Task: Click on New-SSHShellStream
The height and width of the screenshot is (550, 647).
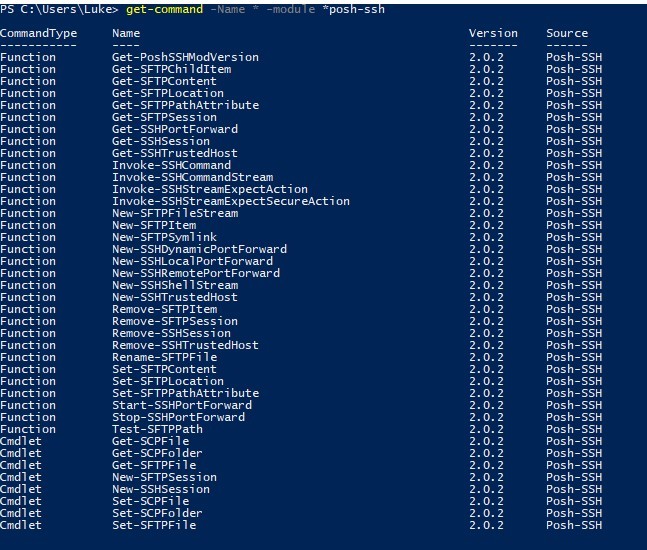Action: (175, 285)
